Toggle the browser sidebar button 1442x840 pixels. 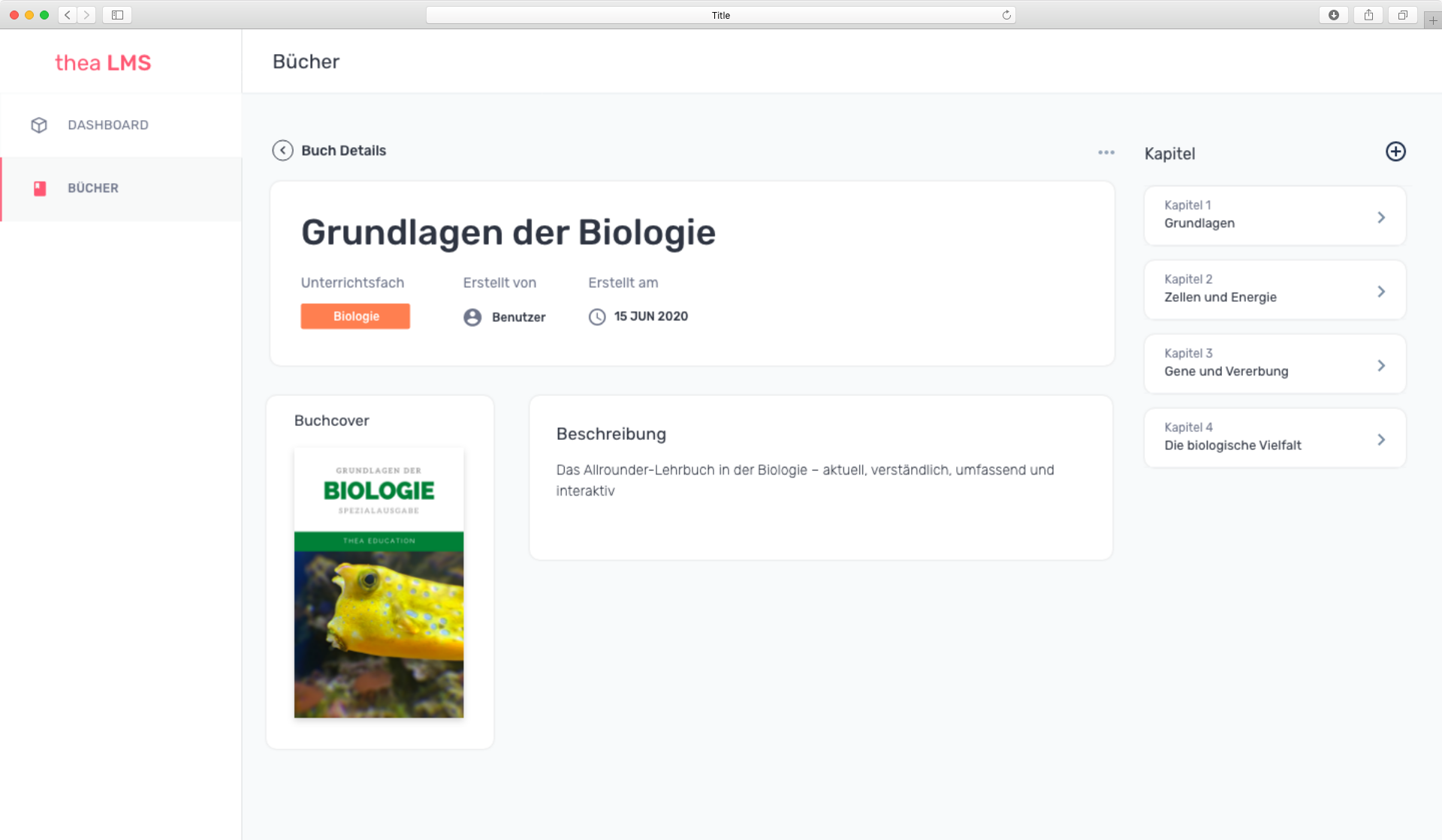point(117,15)
